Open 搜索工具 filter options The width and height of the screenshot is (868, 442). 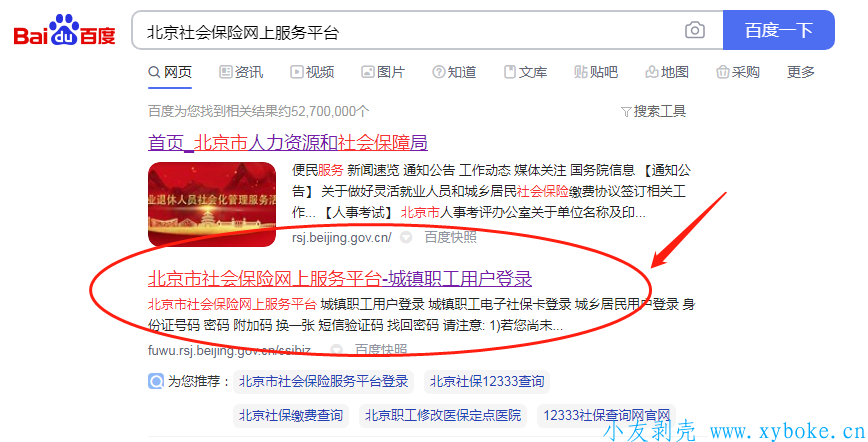[x=653, y=111]
